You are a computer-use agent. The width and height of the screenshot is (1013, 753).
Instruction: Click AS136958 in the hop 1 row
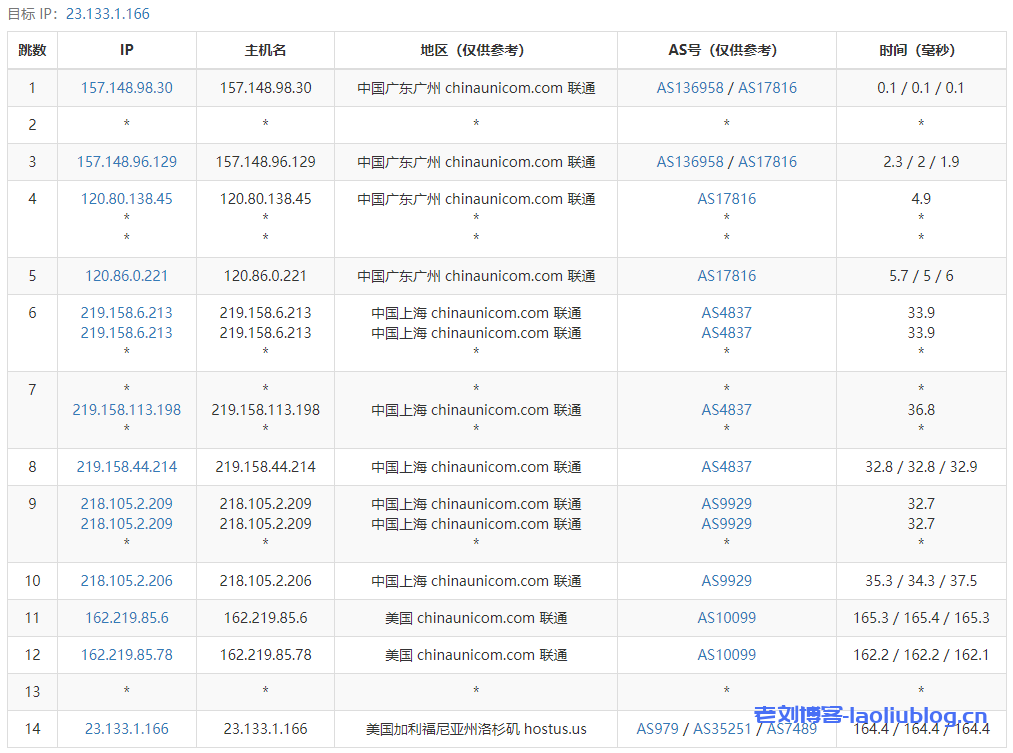click(x=690, y=88)
